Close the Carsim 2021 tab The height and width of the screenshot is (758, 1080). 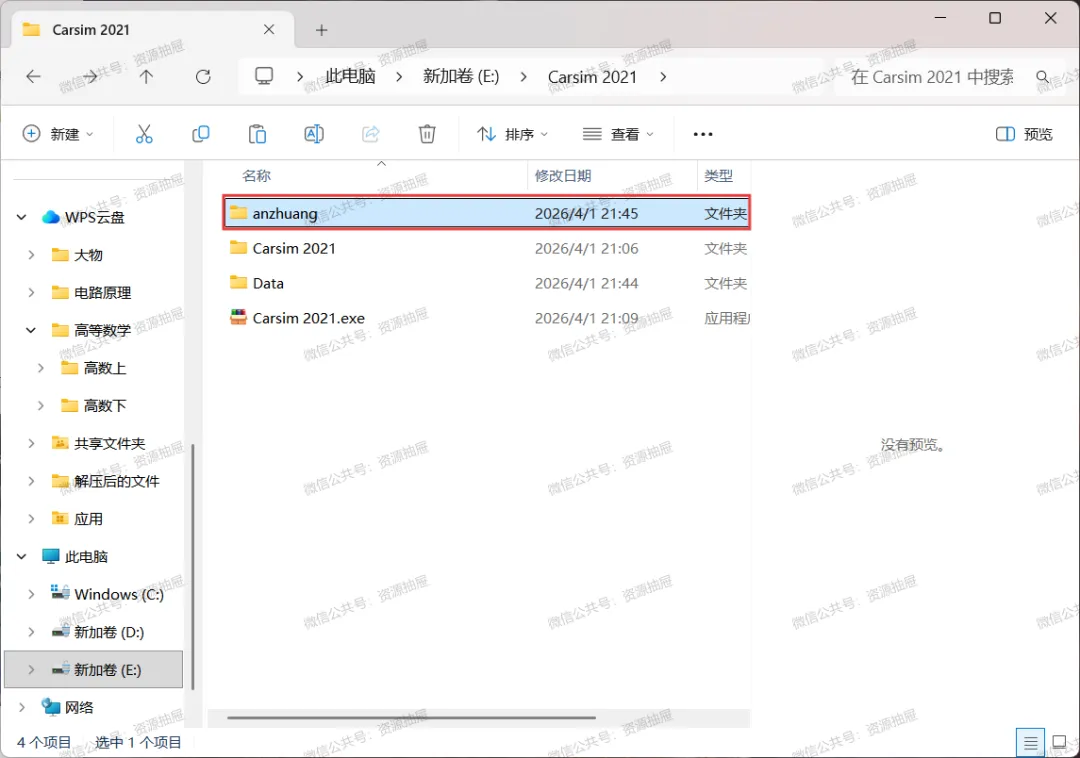click(x=269, y=30)
